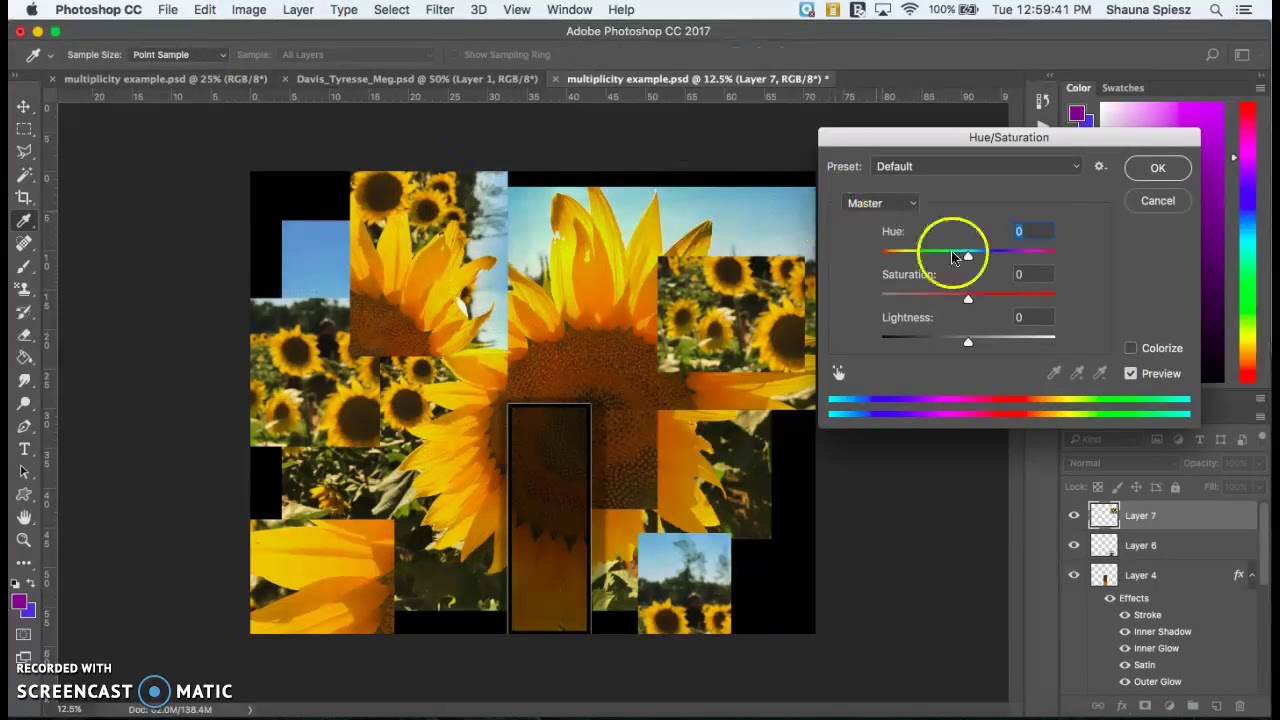
Task: Click the add layer mask icon
Action: (x=1145, y=706)
